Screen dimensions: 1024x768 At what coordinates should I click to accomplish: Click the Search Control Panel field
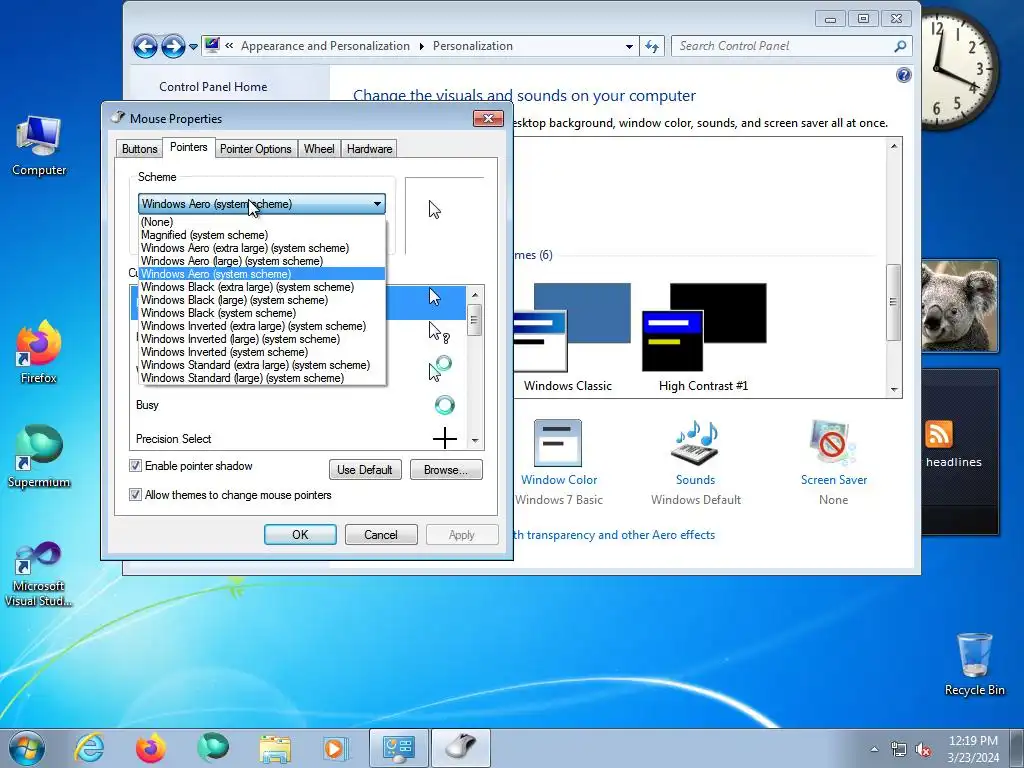[x=784, y=46]
